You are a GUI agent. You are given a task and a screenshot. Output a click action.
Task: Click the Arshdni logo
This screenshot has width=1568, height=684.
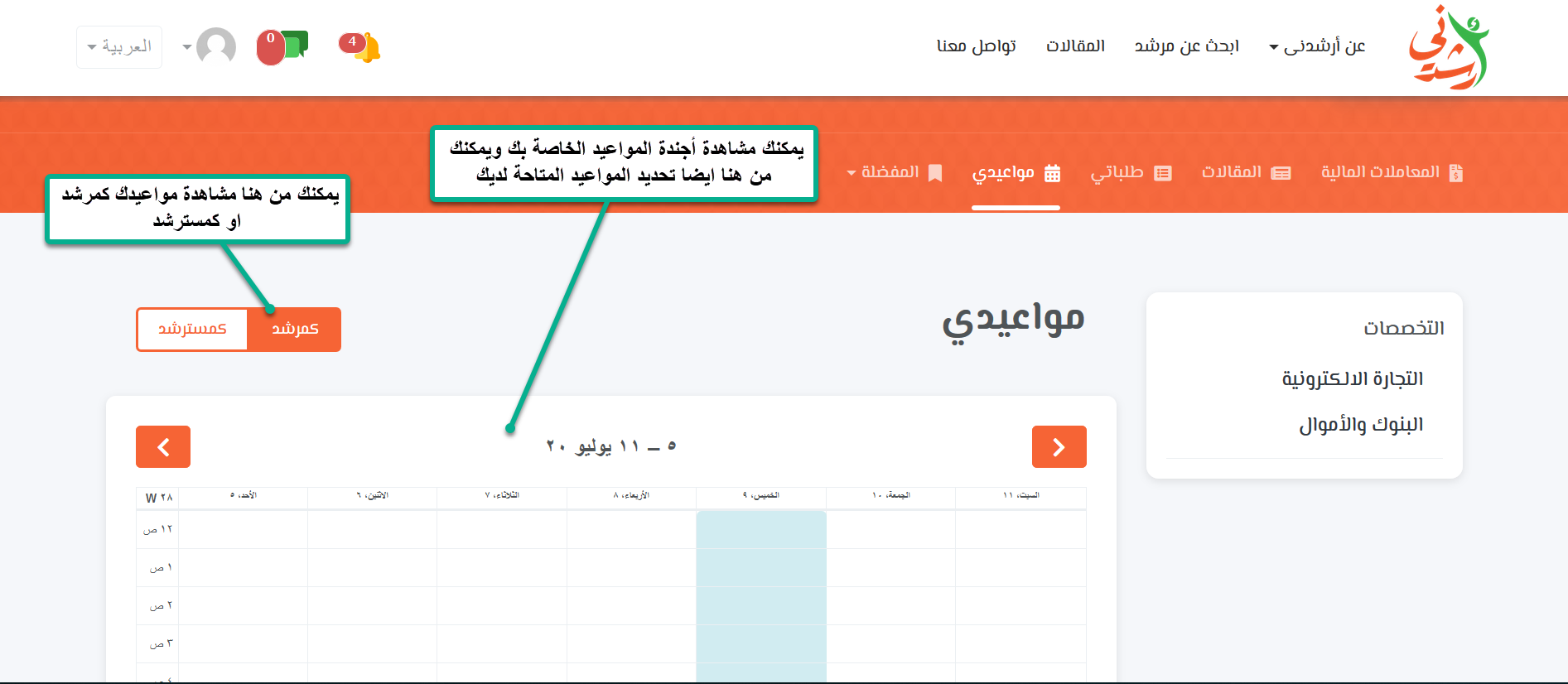[x=1448, y=47]
